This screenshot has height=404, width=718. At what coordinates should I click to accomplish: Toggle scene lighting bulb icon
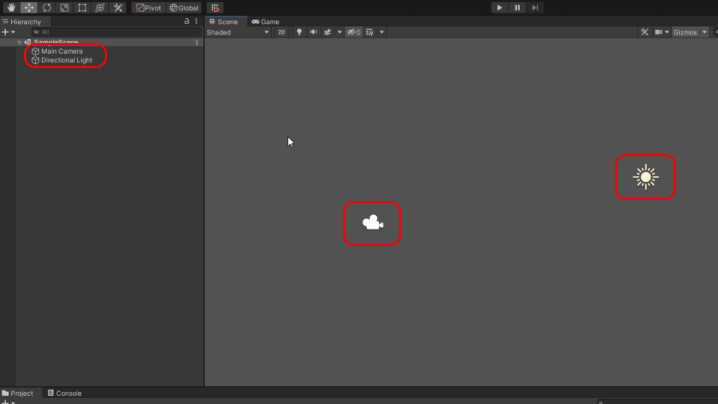pyautogui.click(x=299, y=32)
